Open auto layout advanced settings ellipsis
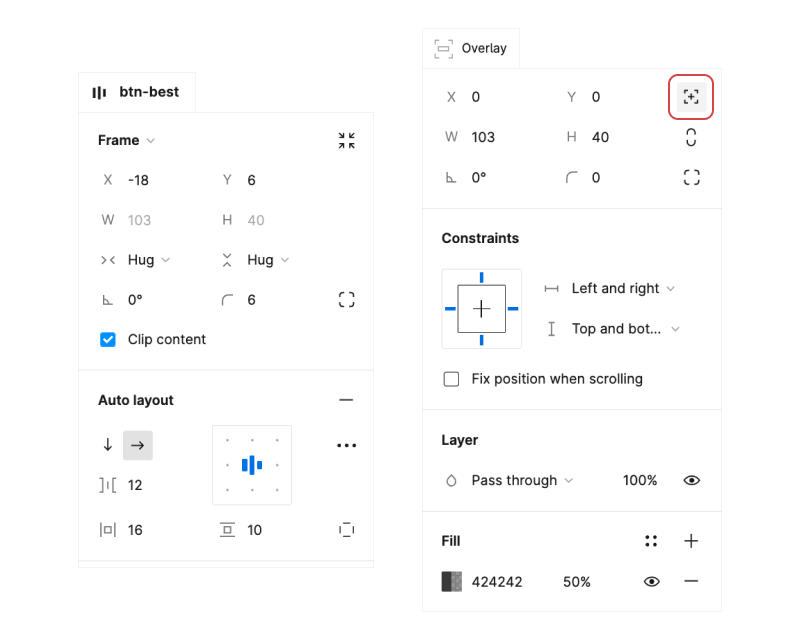 [346, 446]
